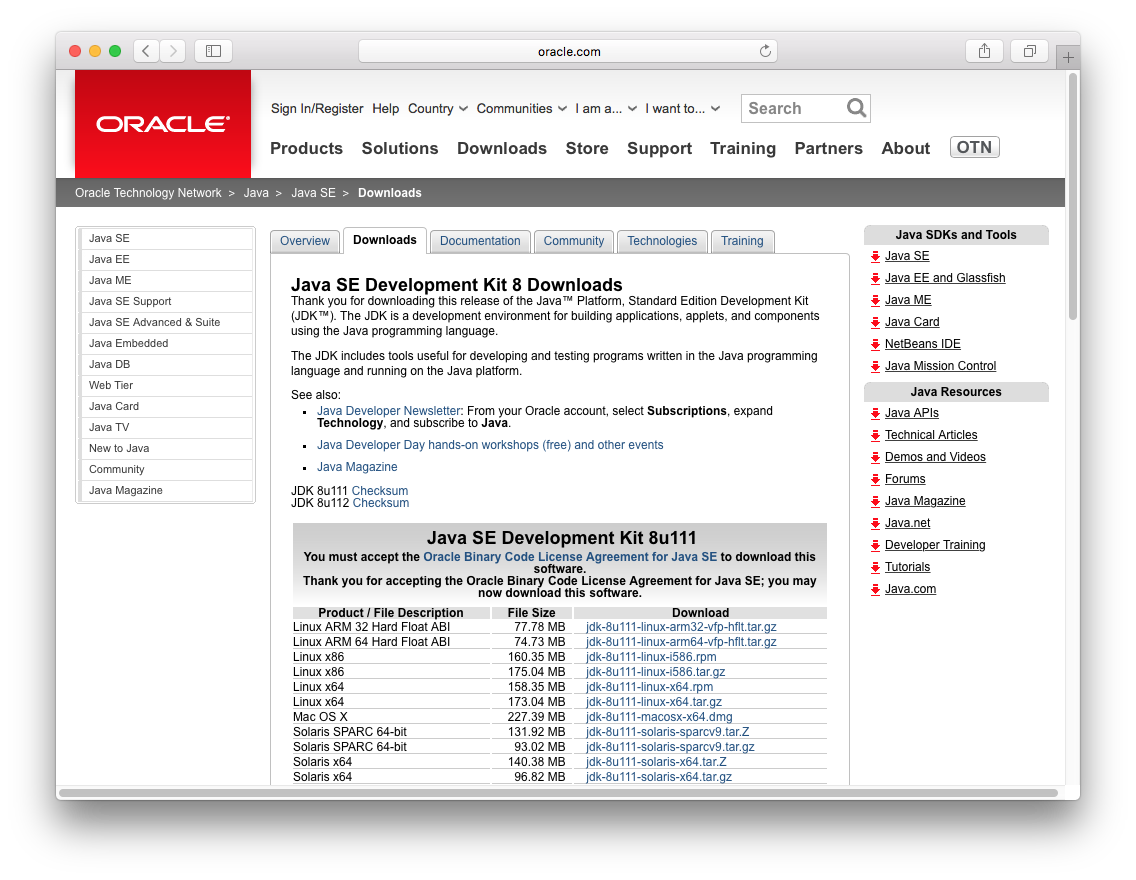Open the 'I am a...' dropdown
The width and height of the screenshot is (1136, 880).
click(x=606, y=109)
